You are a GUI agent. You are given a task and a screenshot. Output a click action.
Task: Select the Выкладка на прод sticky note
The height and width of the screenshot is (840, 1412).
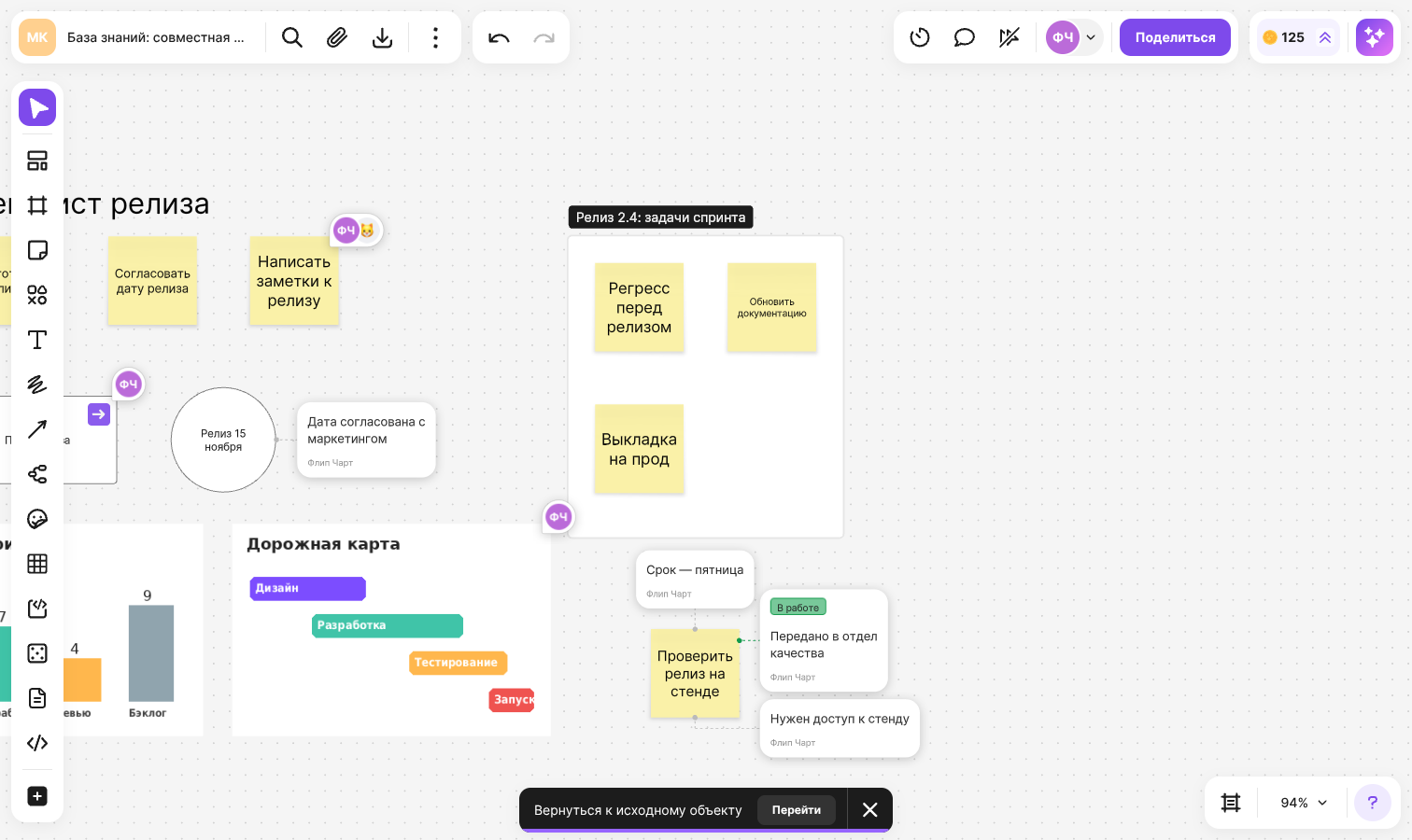[x=640, y=449]
